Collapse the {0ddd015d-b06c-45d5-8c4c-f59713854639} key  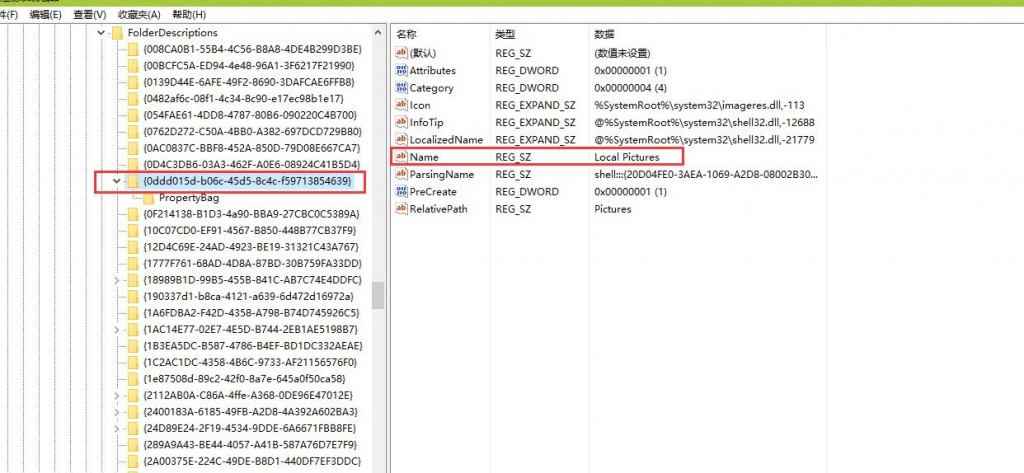click(117, 182)
